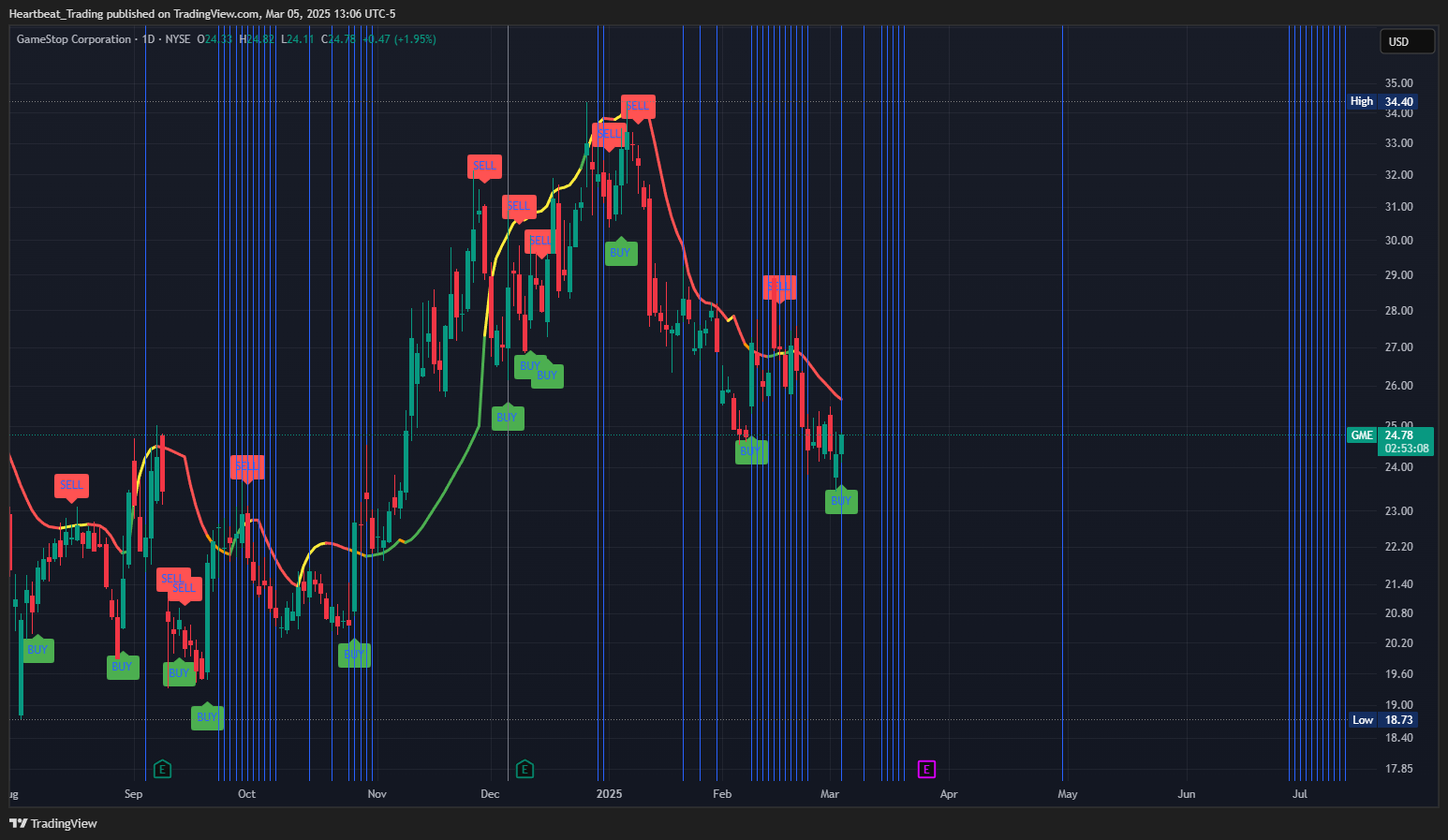Click the most recent BUY signal near March

841,500
